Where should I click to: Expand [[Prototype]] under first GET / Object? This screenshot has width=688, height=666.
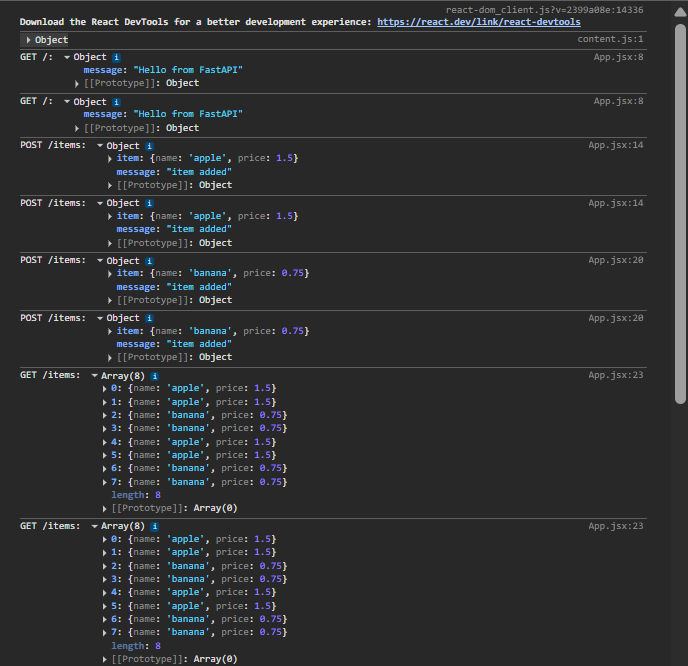77,83
